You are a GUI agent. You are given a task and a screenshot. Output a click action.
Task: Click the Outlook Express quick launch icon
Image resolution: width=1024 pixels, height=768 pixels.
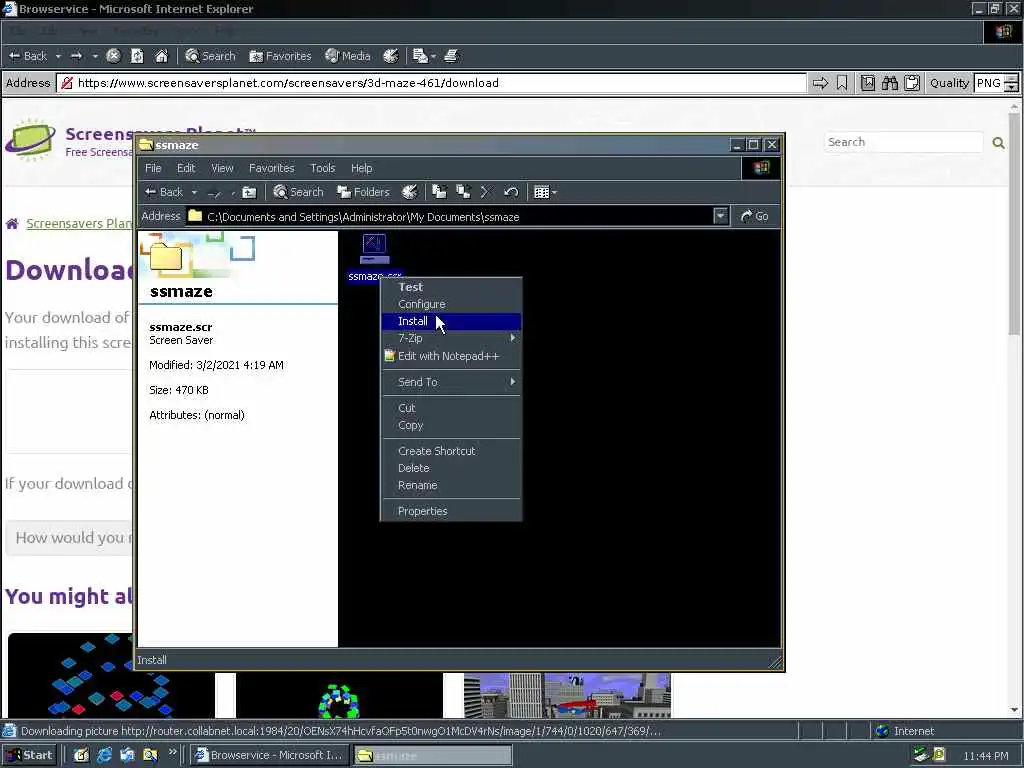click(x=127, y=755)
